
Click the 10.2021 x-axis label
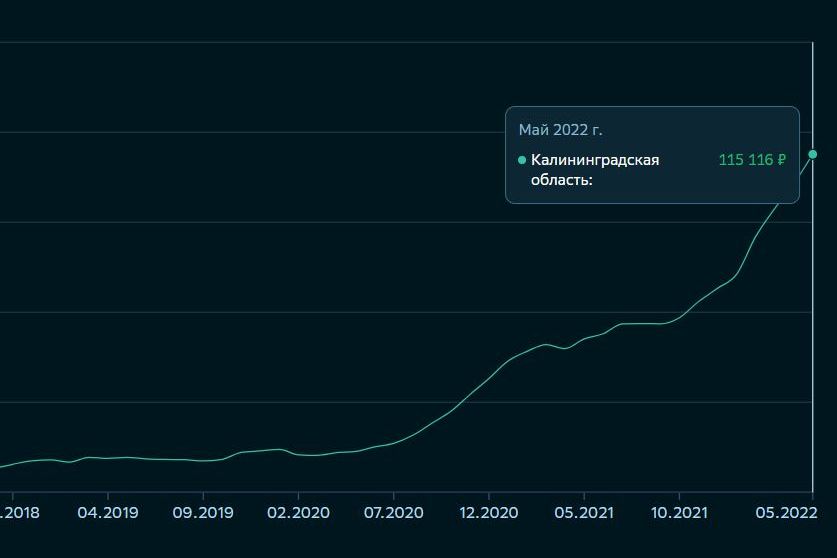coord(679,512)
